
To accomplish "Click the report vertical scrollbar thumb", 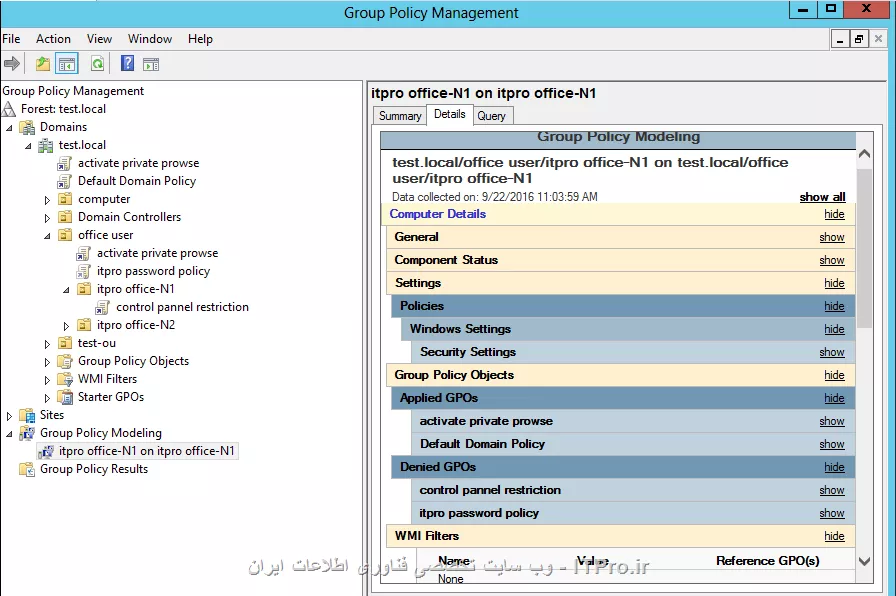I will [x=865, y=248].
